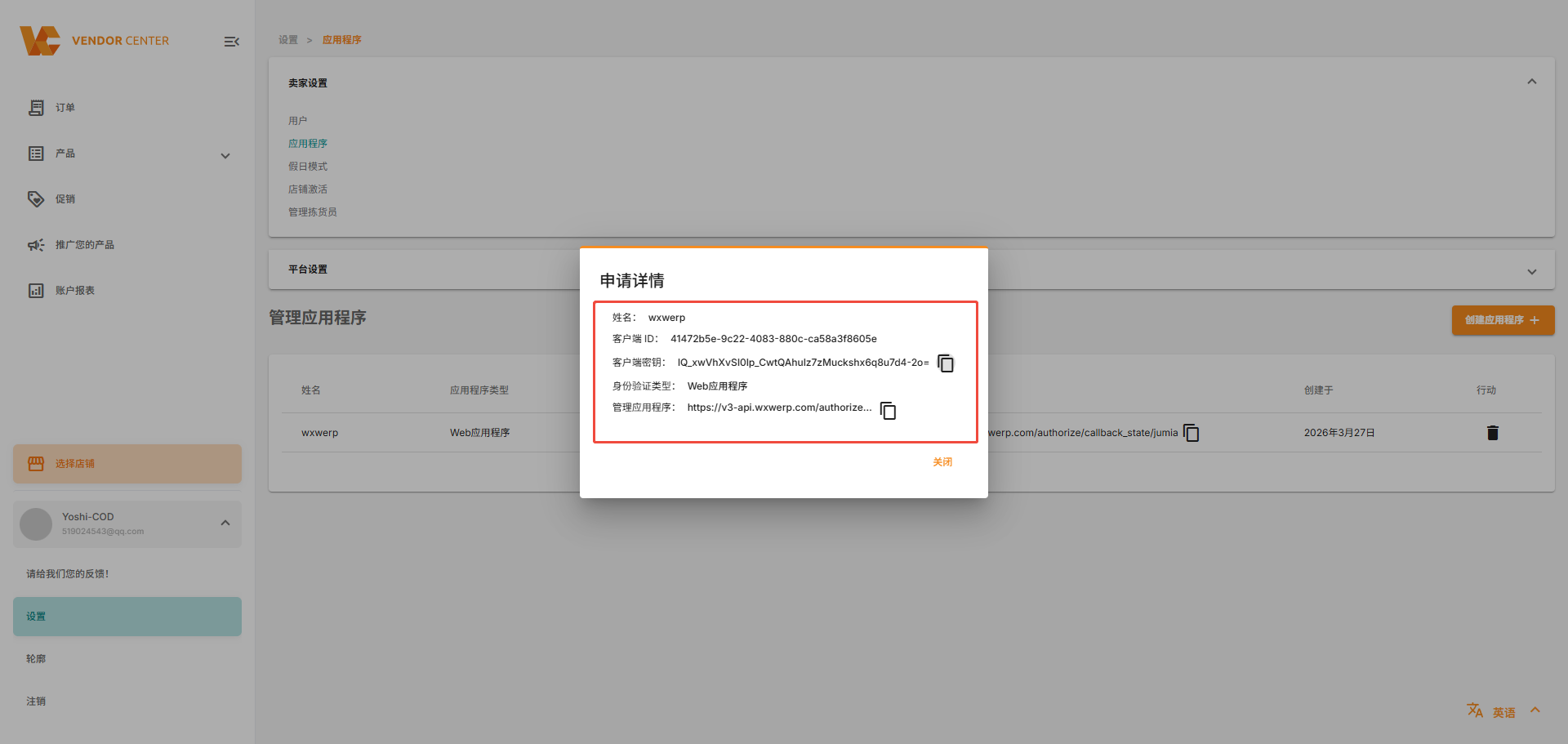Collapse the sidebar using the menu icon
This screenshot has height=744, width=1568.
click(x=232, y=42)
